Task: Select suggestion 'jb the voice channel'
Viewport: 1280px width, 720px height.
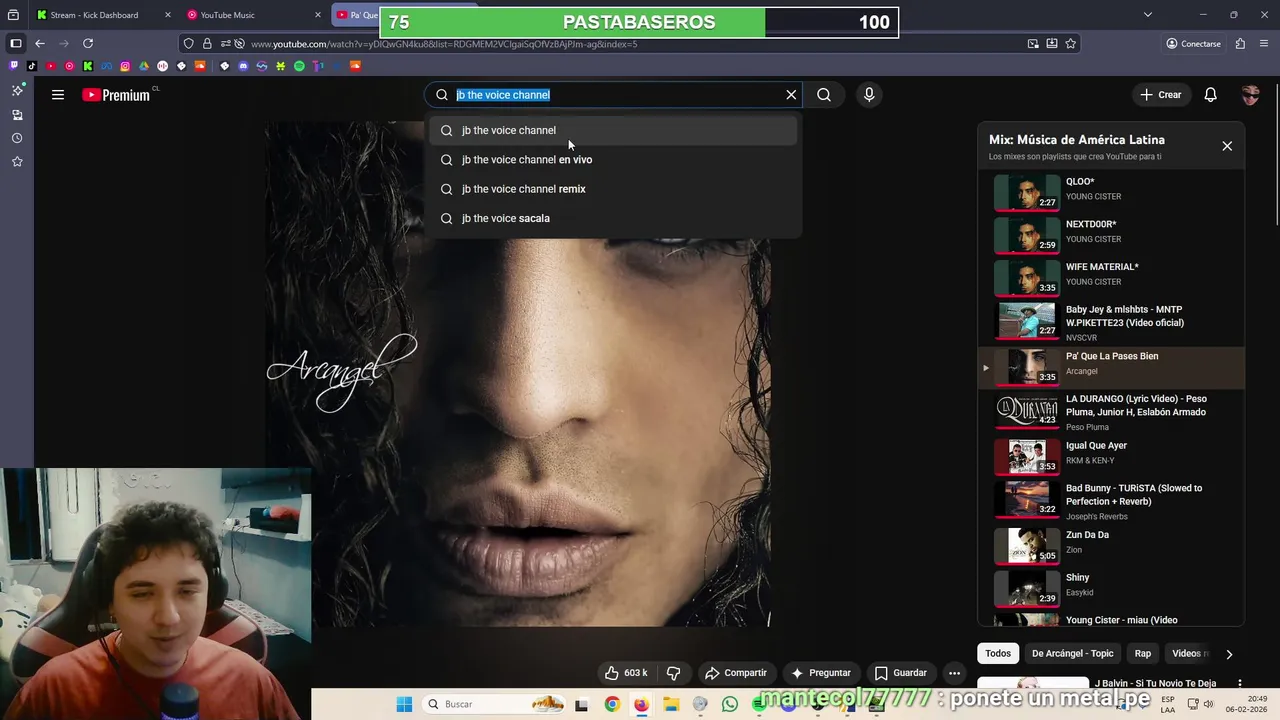Action: coord(614,130)
